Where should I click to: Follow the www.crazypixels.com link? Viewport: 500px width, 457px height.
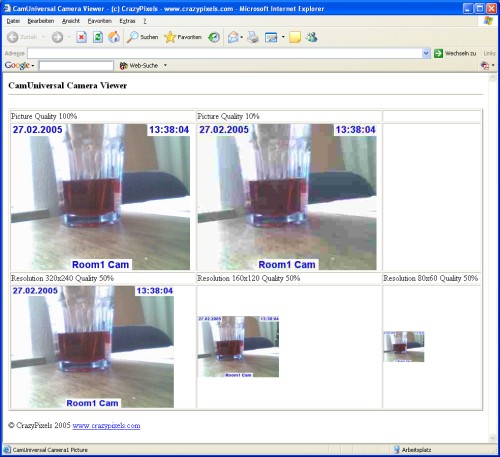pyautogui.click(x=106, y=426)
